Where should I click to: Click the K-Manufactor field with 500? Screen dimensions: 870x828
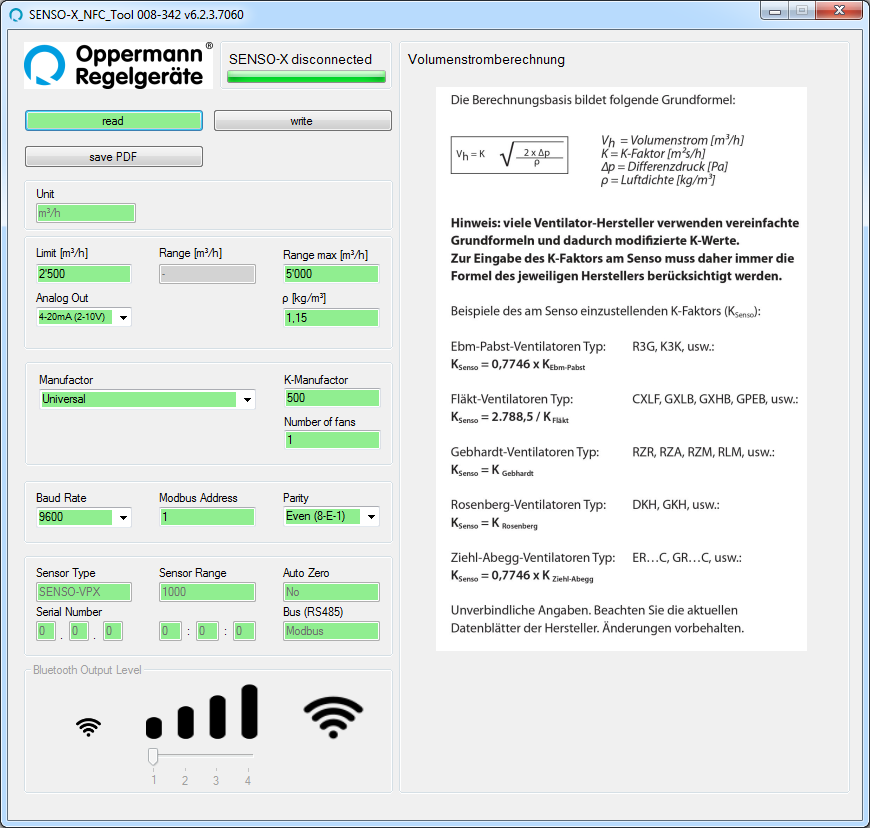tap(332, 398)
